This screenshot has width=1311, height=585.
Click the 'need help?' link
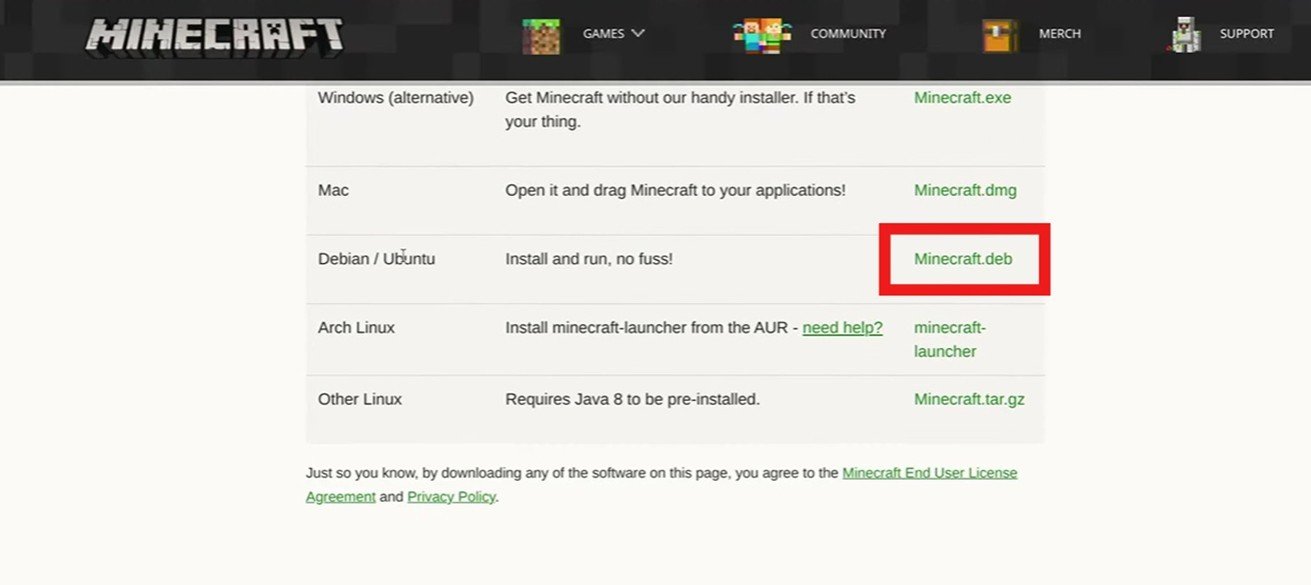click(x=842, y=327)
